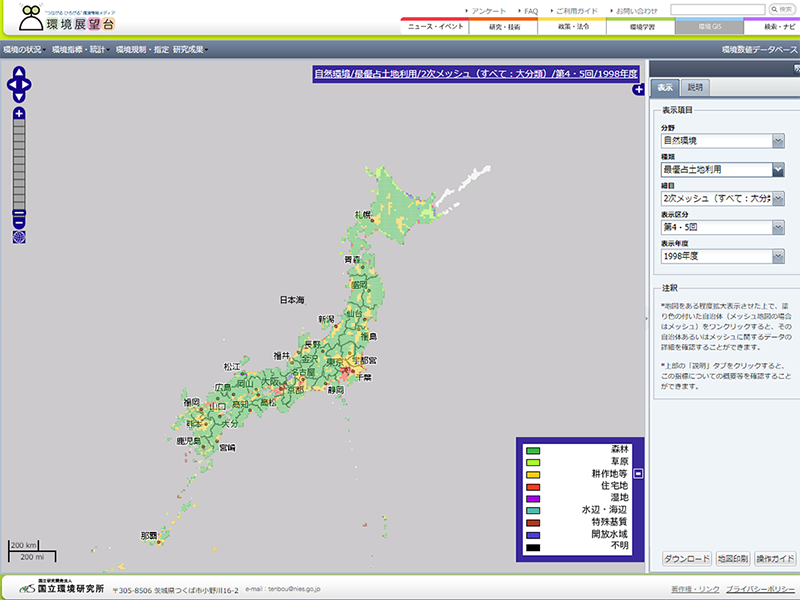The height and width of the screenshot is (600, 800).
Task: Open the 環境の状況 dropdown menu
Action: pos(24,49)
